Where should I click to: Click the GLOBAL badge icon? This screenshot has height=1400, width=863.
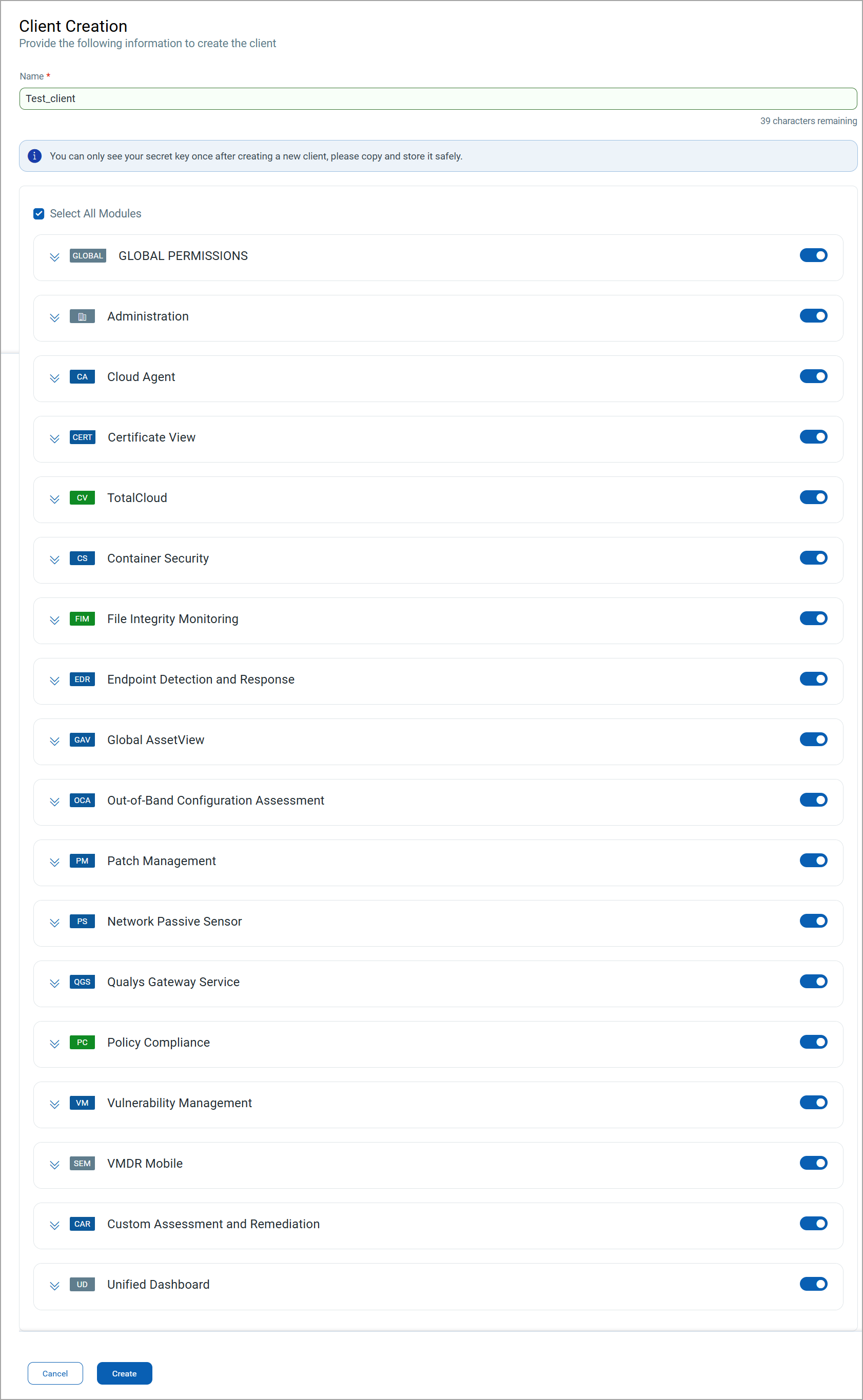(x=88, y=255)
